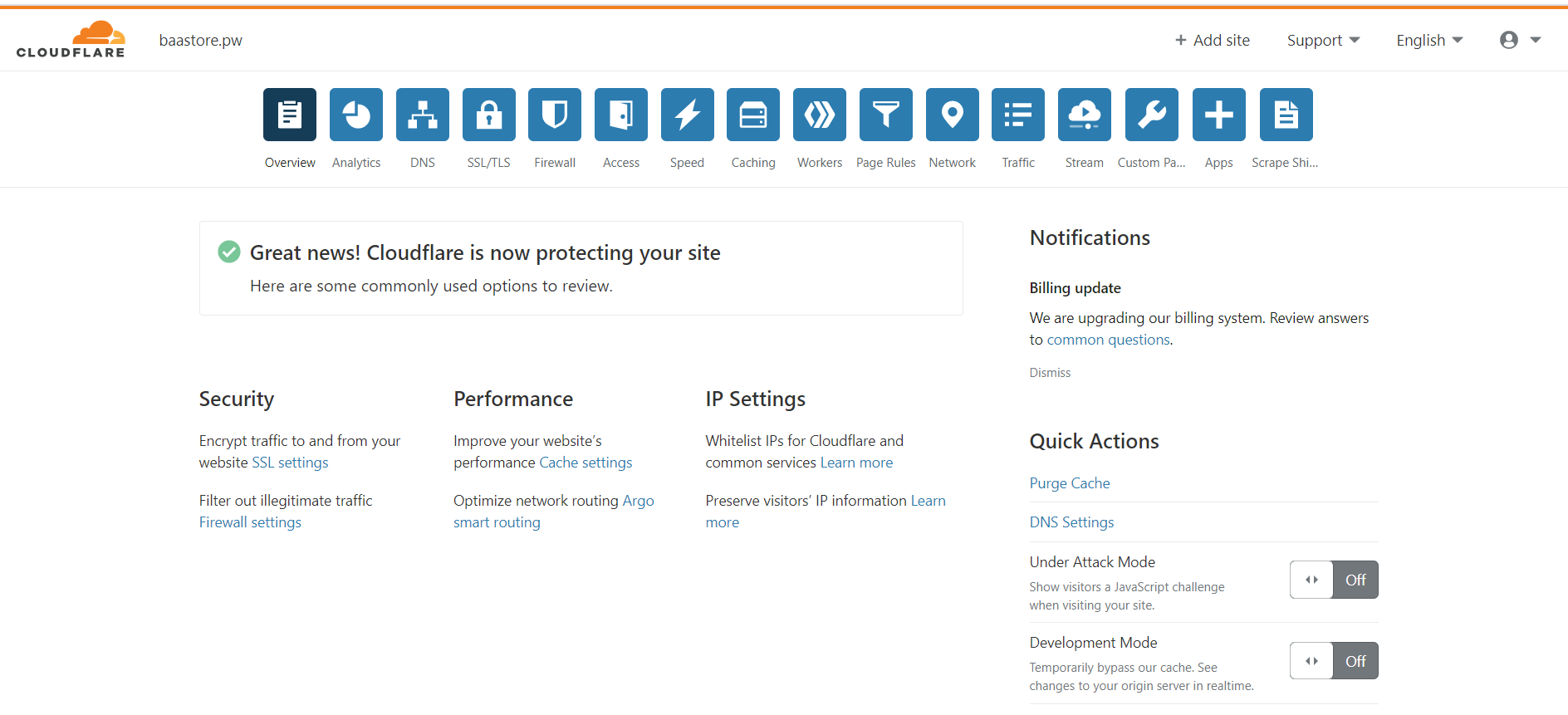1568x715 pixels.
Task: Open the Access door icon
Action: 621,115
